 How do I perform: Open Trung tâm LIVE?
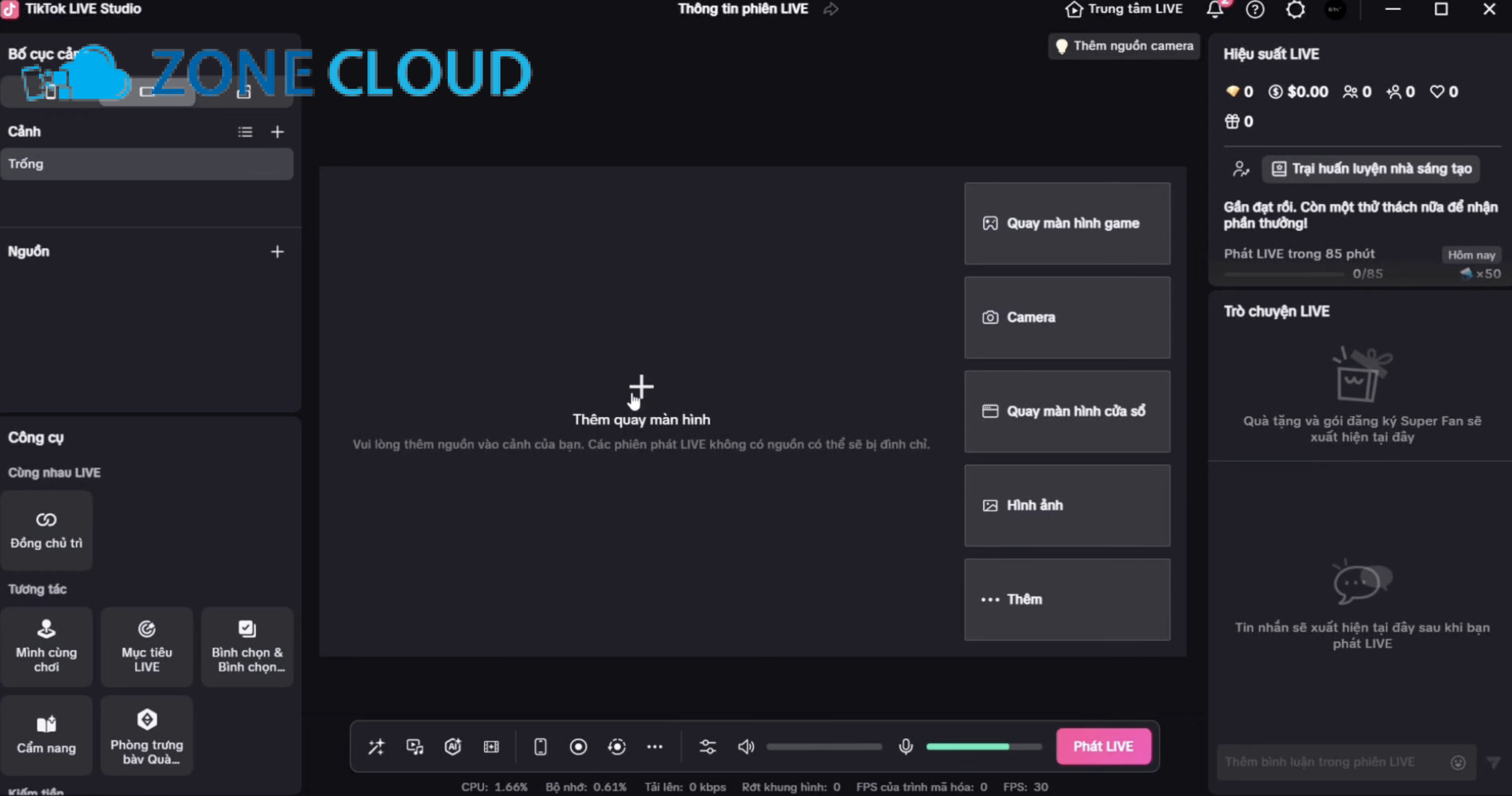1123,9
